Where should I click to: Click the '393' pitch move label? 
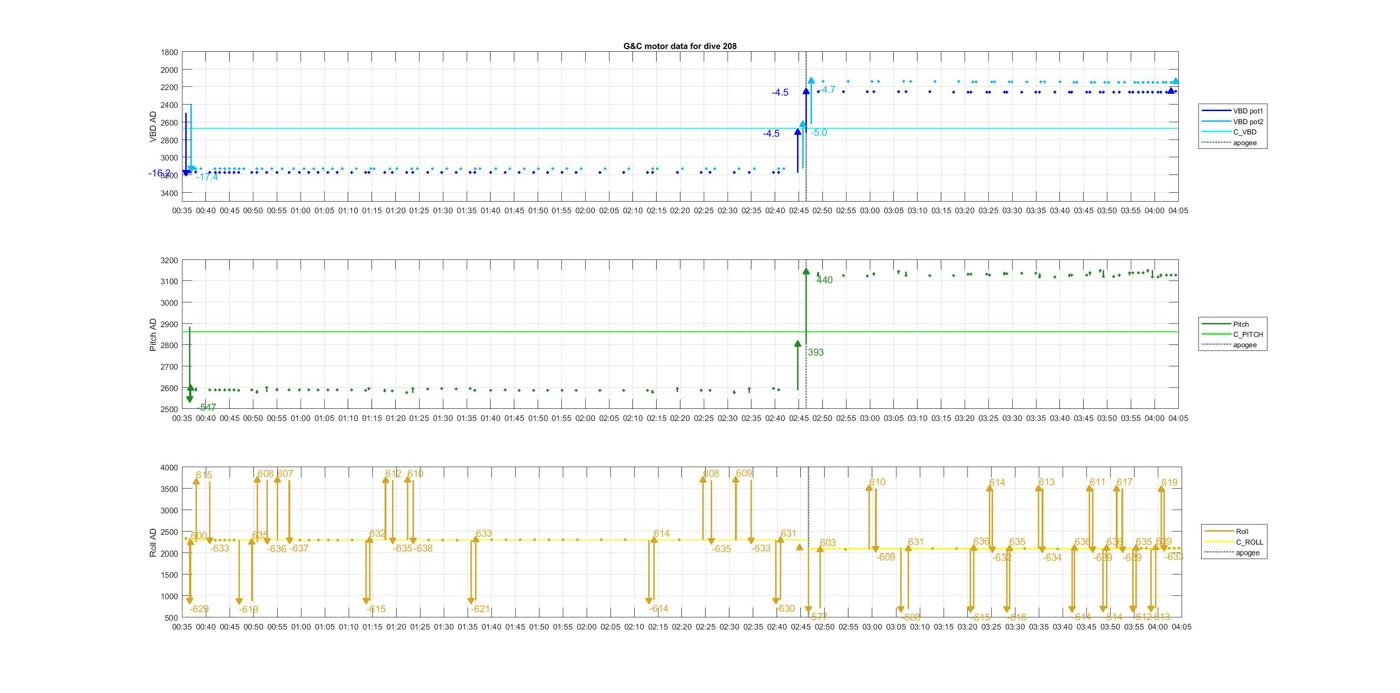(x=815, y=352)
